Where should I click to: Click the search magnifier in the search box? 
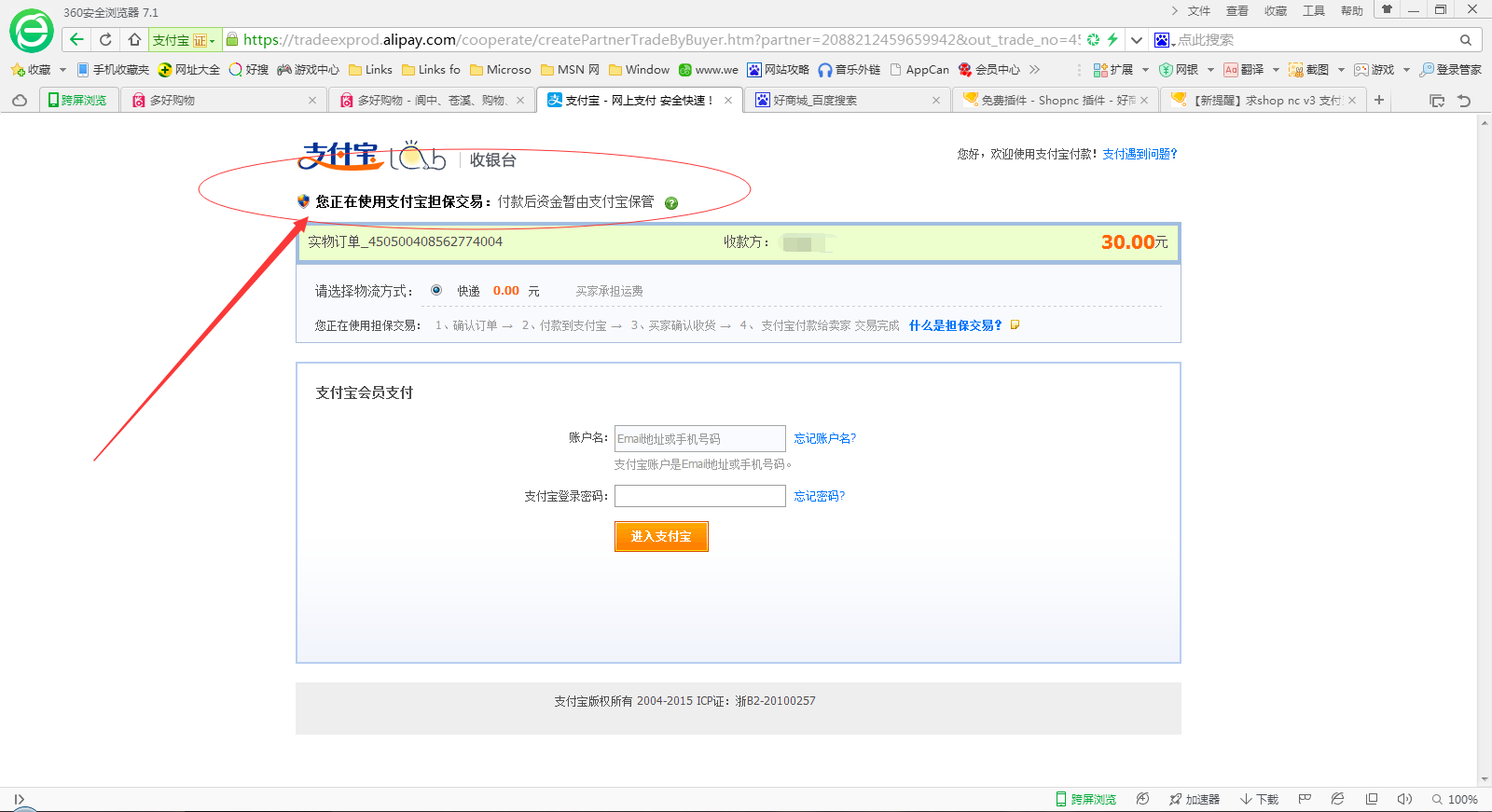tap(1465, 40)
